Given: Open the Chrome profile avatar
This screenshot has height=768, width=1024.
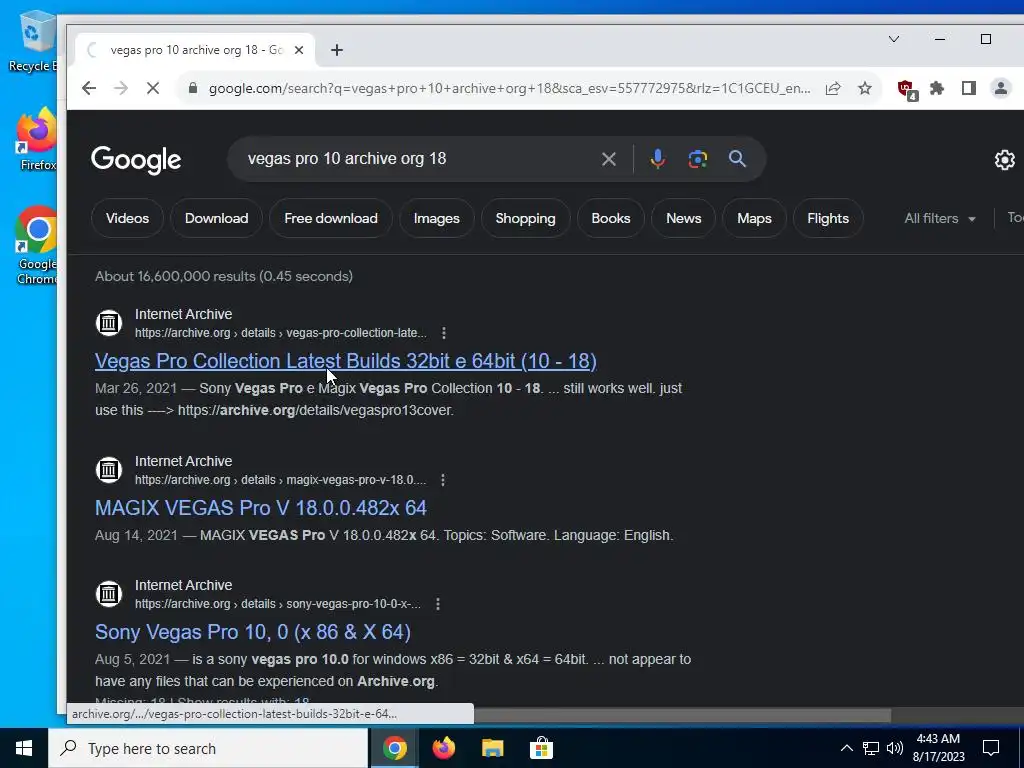Looking at the screenshot, I should [1000, 88].
